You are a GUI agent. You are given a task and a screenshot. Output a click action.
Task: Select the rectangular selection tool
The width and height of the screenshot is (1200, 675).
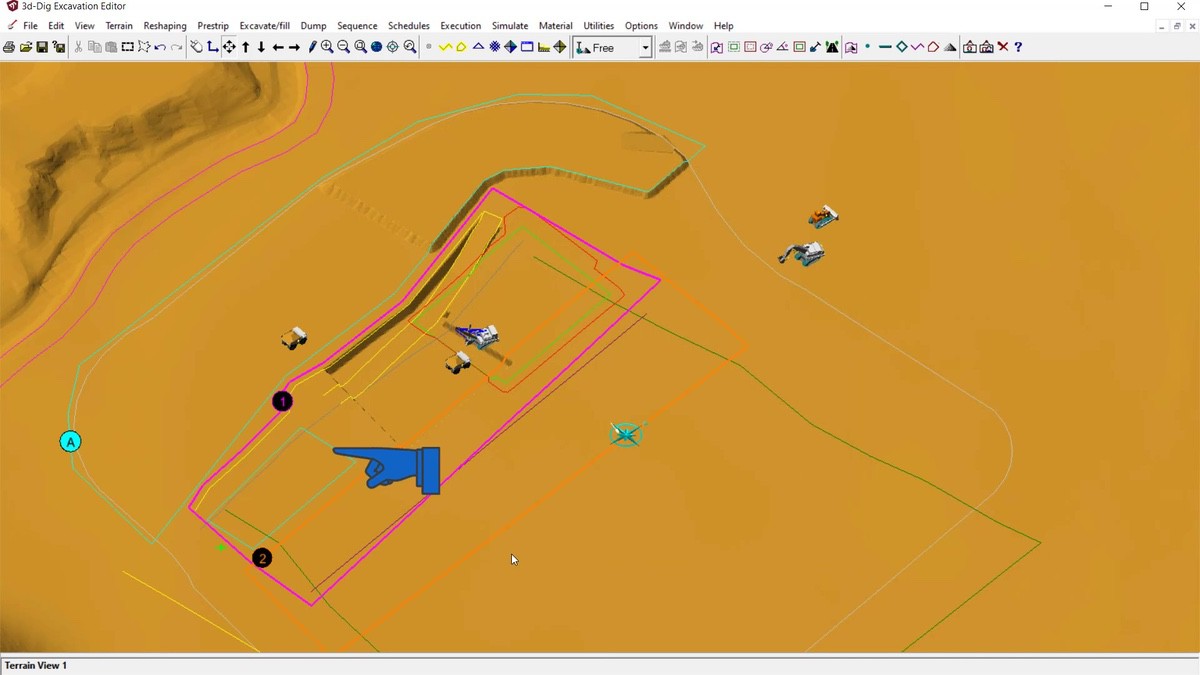click(x=128, y=47)
